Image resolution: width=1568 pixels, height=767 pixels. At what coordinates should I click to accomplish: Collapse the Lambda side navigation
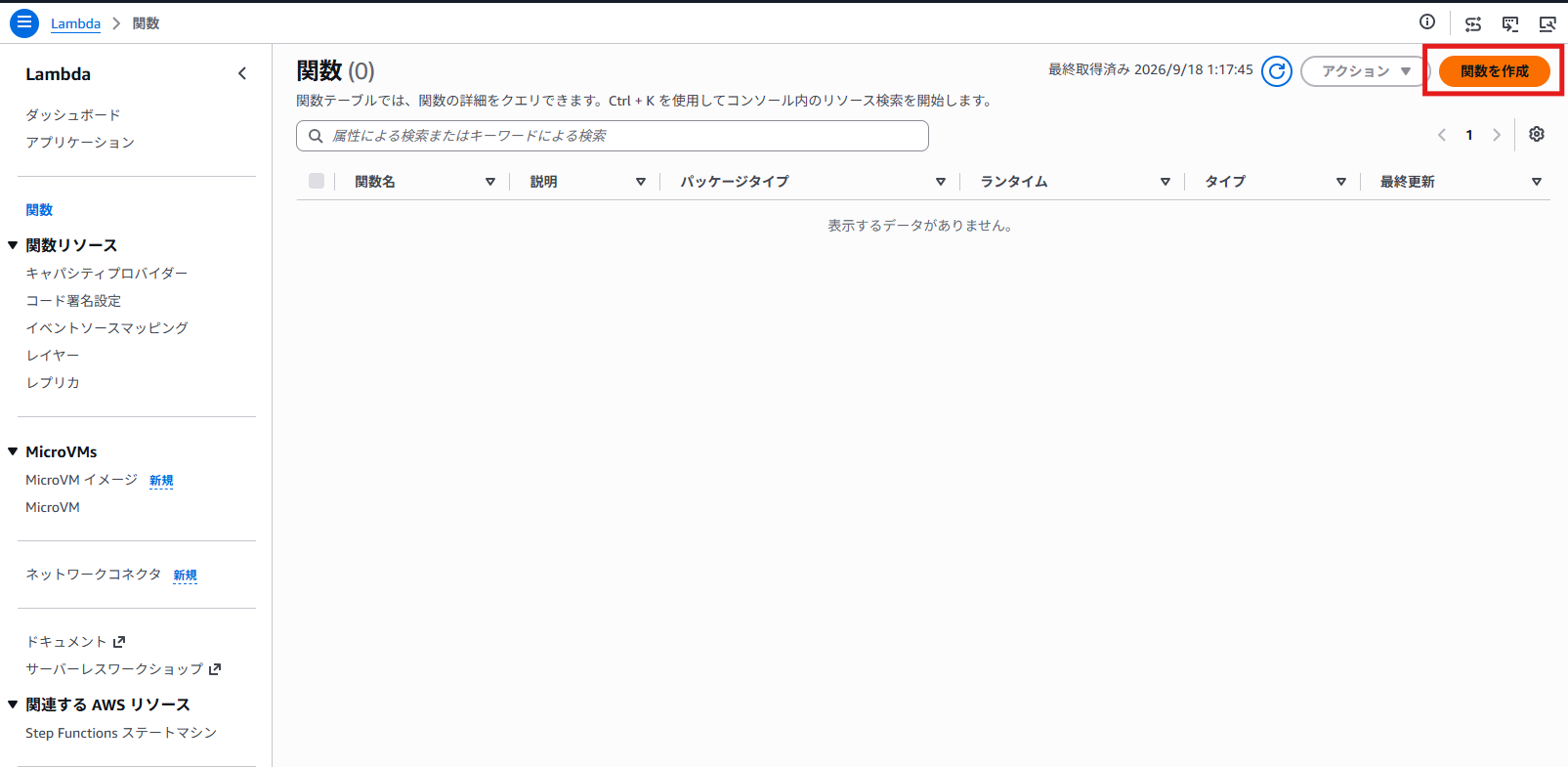pos(242,73)
